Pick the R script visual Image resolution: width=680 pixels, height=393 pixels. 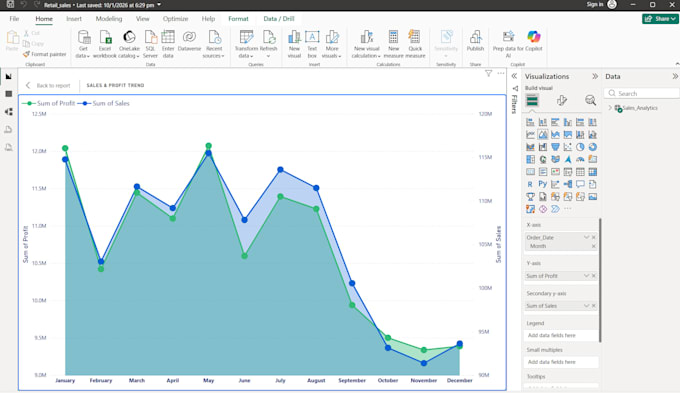pos(530,184)
